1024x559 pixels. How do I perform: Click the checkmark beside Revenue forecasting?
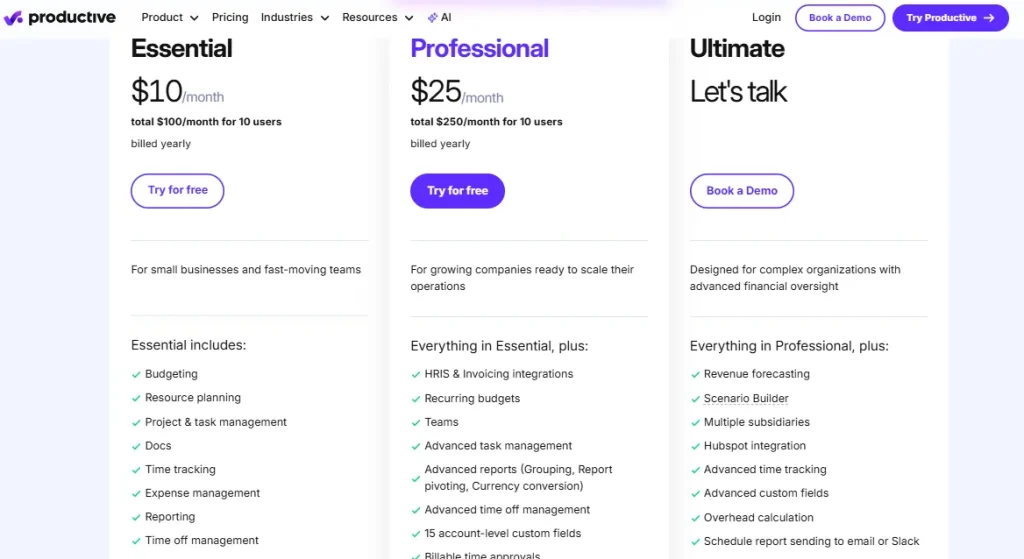click(695, 374)
